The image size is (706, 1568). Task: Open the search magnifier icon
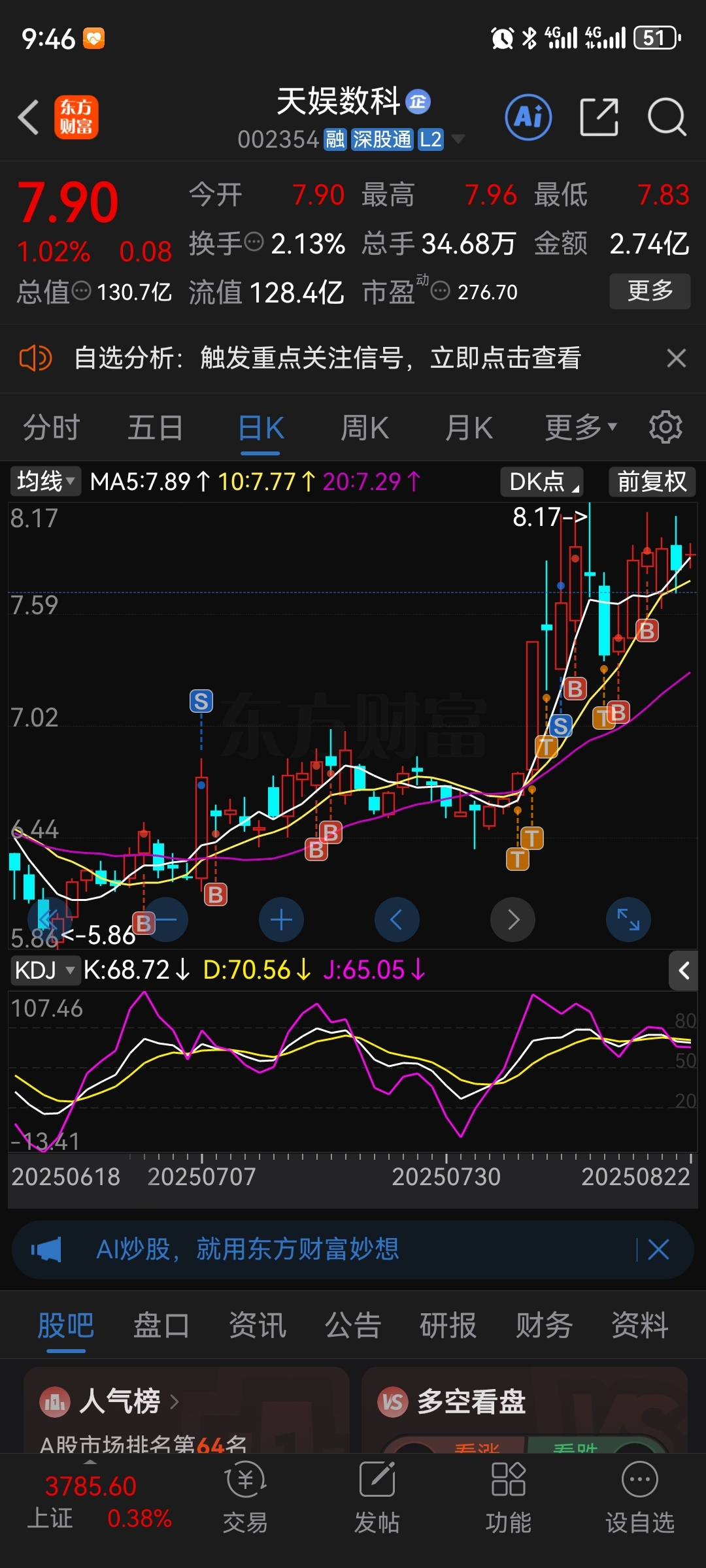click(667, 118)
